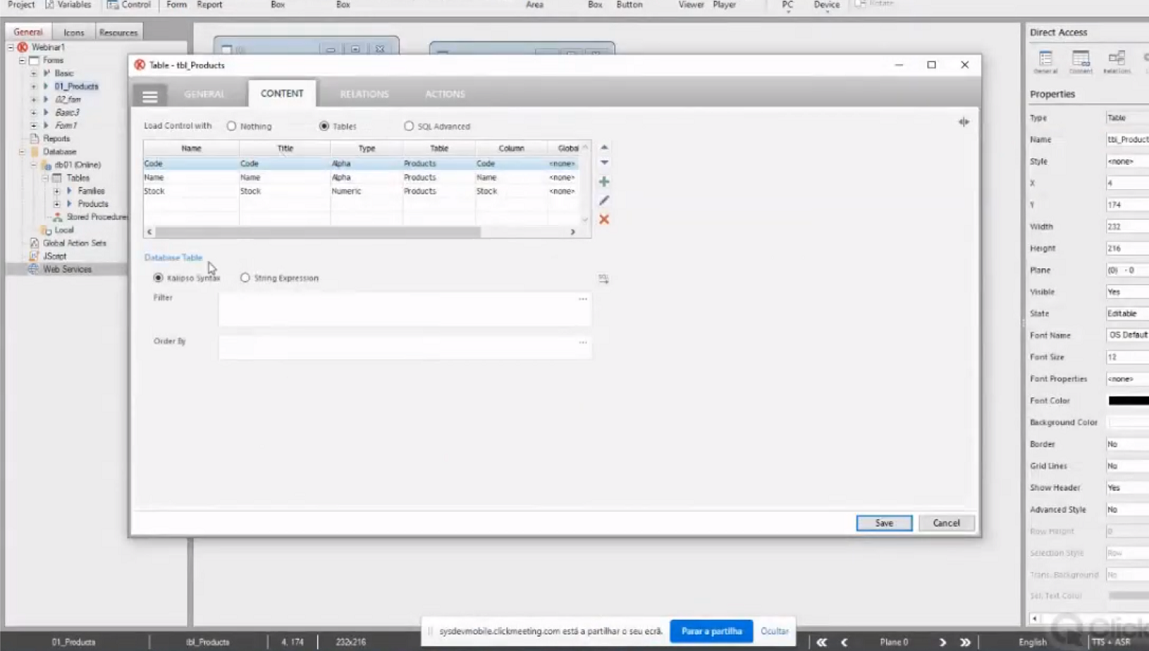Open the hamburger menu in Table dialog
The image size is (1149, 651).
coord(150,96)
